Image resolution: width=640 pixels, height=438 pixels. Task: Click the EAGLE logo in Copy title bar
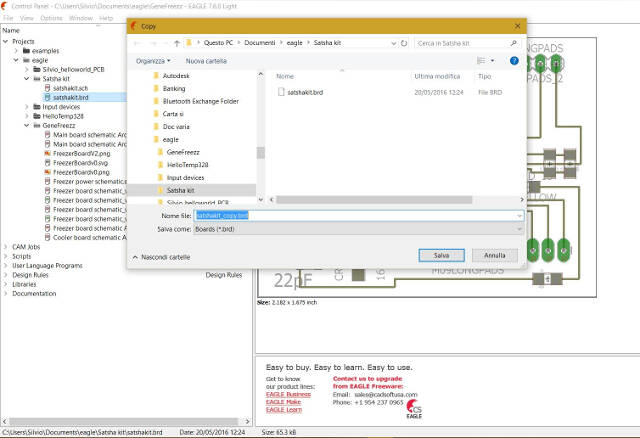pyautogui.click(x=133, y=26)
